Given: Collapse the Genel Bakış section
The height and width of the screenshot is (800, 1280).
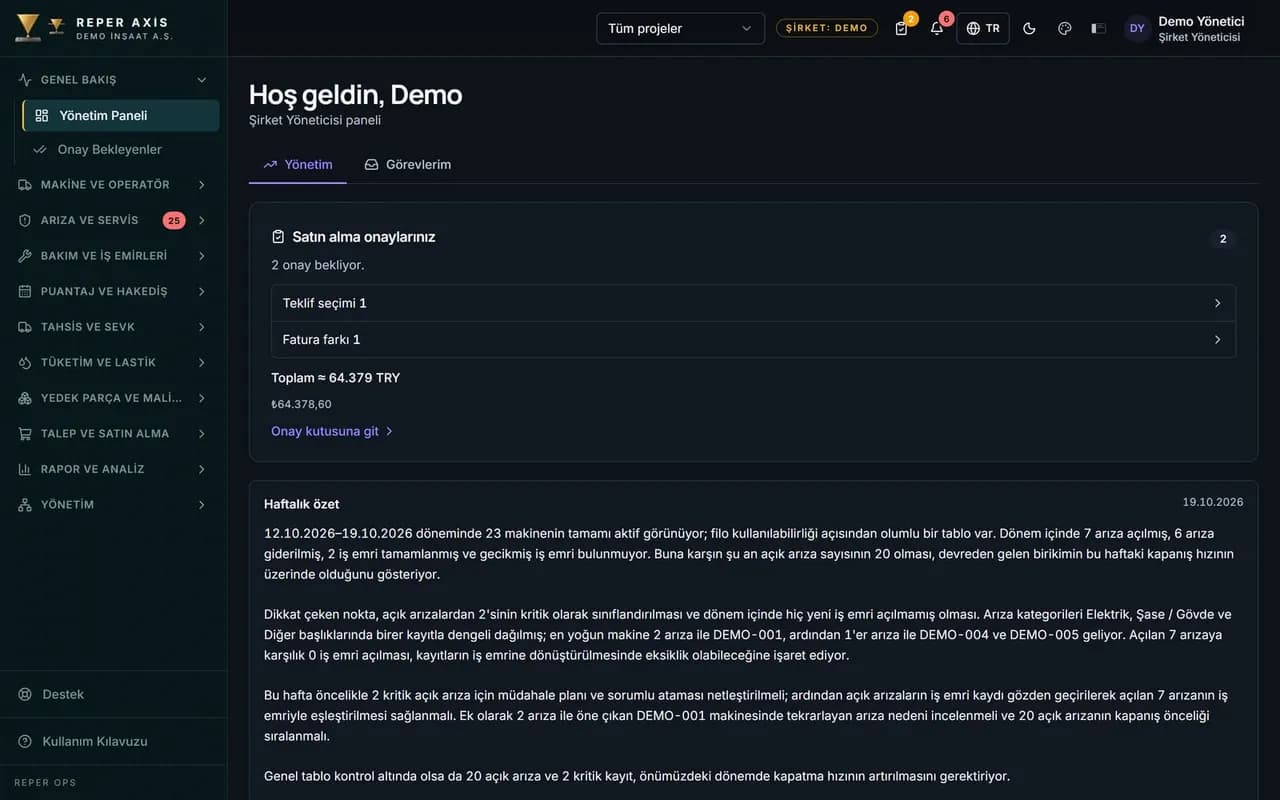Looking at the screenshot, I should (113, 79).
